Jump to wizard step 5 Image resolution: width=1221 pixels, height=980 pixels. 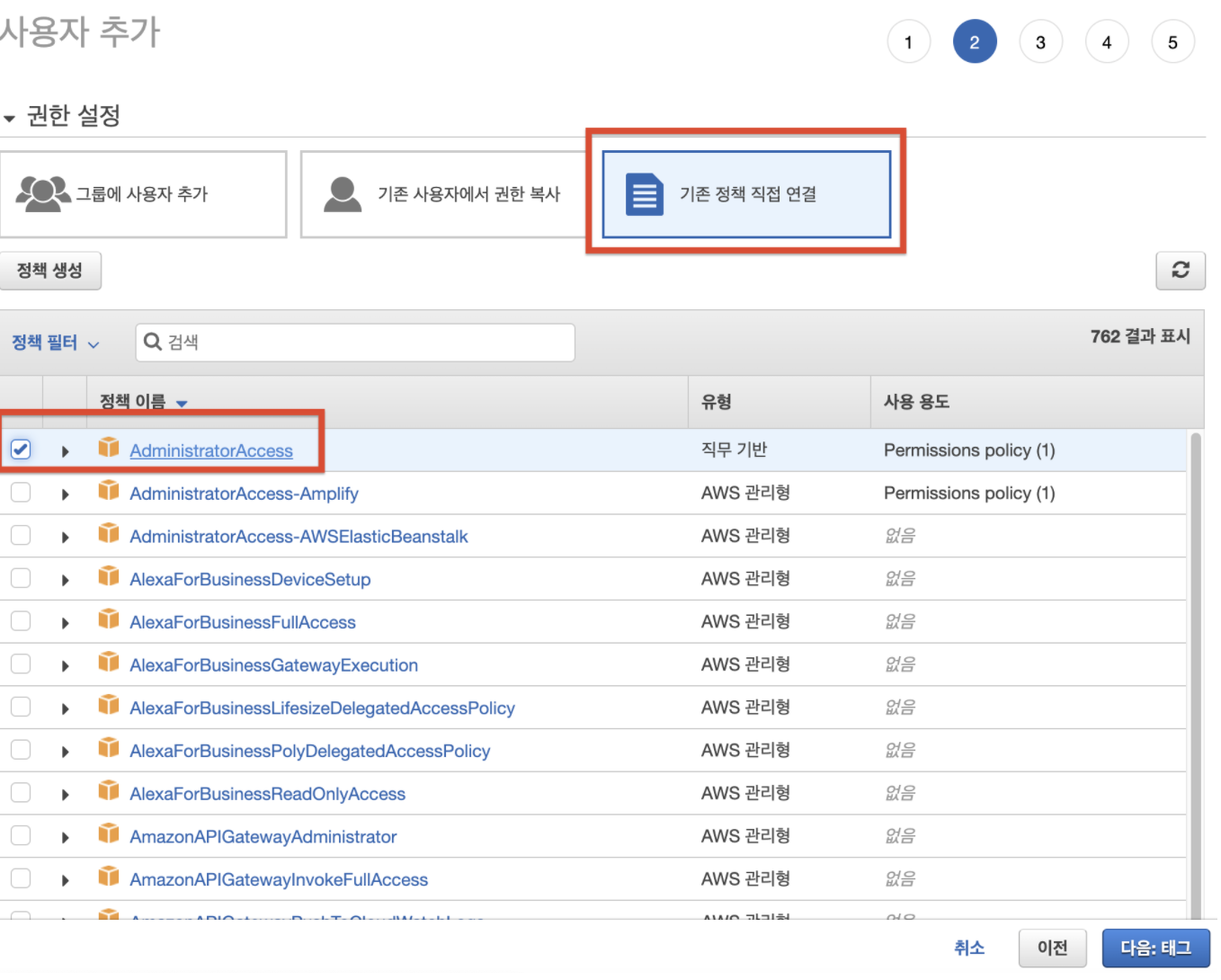click(x=1172, y=42)
